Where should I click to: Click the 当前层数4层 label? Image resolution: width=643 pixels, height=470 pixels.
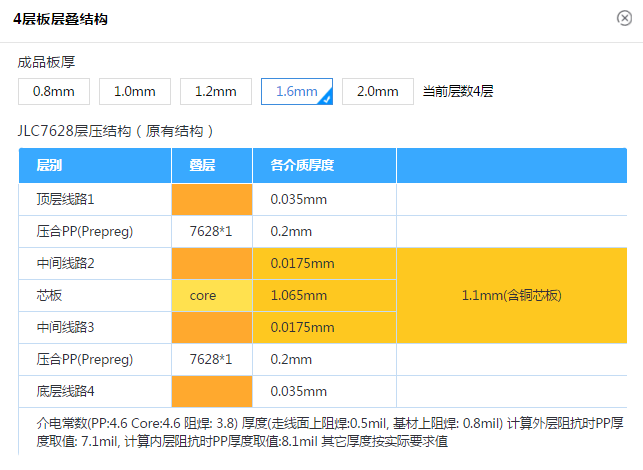coord(458,91)
